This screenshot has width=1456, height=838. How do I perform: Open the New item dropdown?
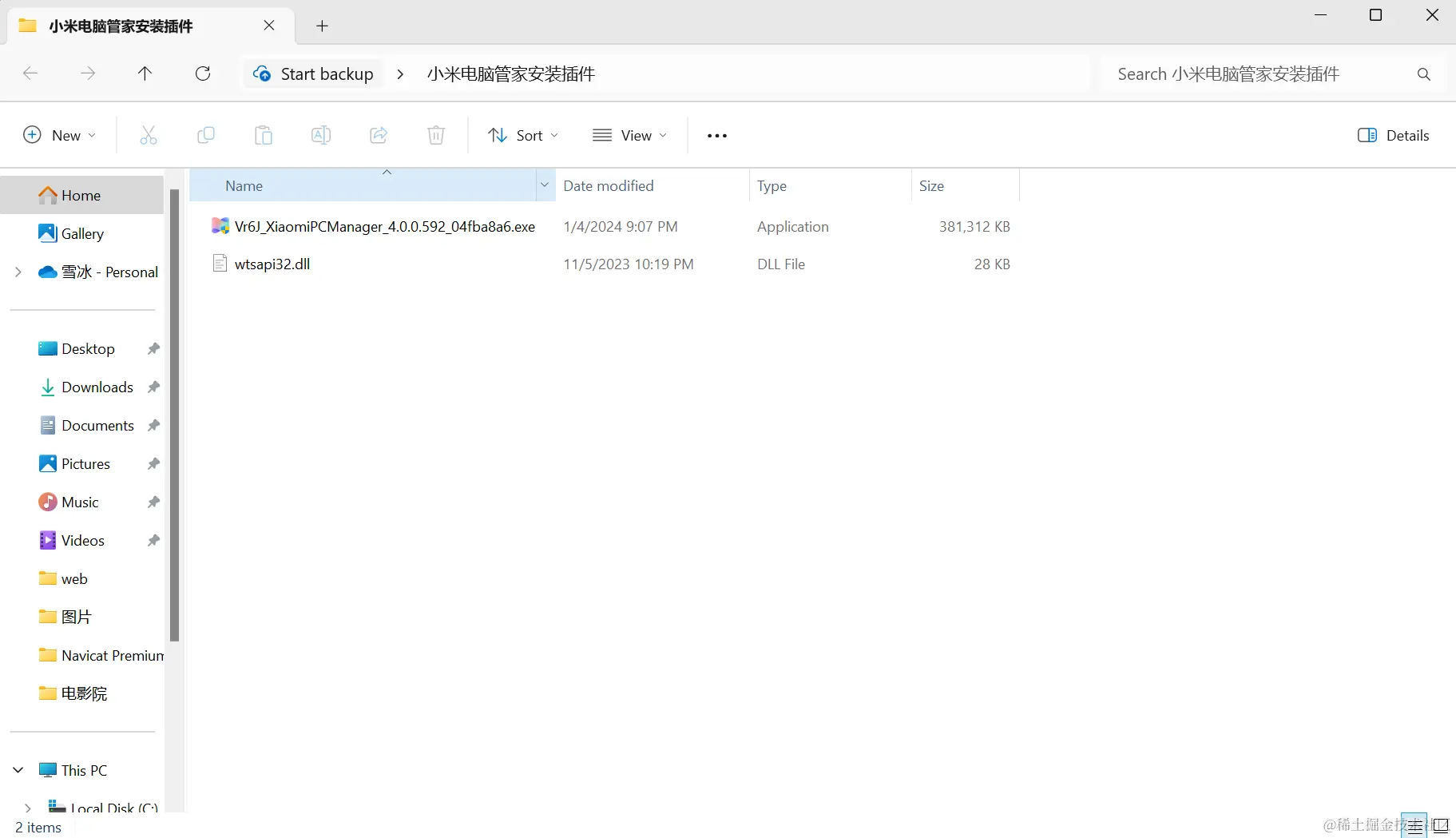(x=60, y=135)
